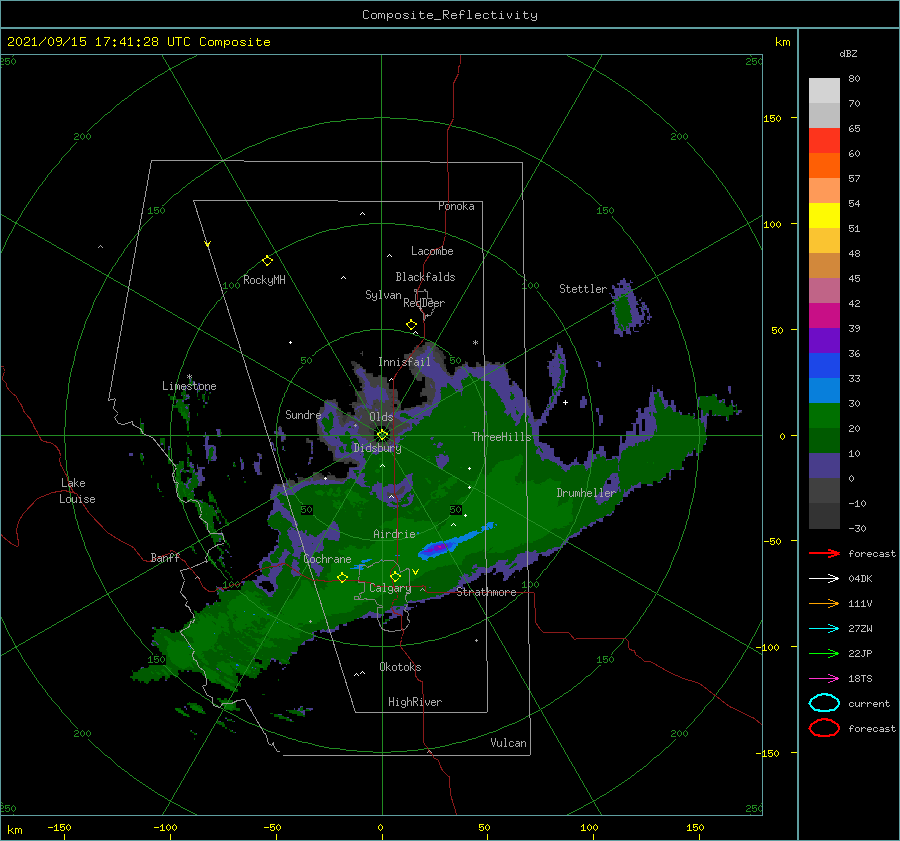Select dark orange 57-60 dBZ swatch
The image size is (900, 841).
pos(824,166)
